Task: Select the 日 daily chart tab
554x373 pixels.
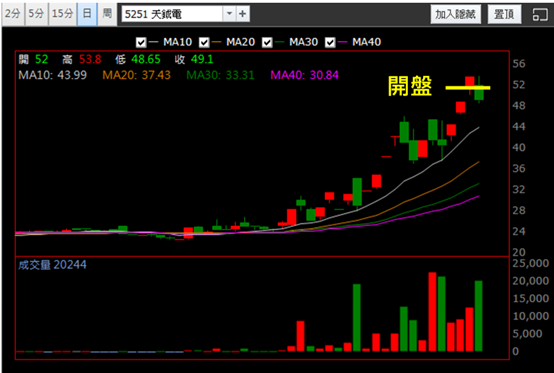Action: click(87, 14)
